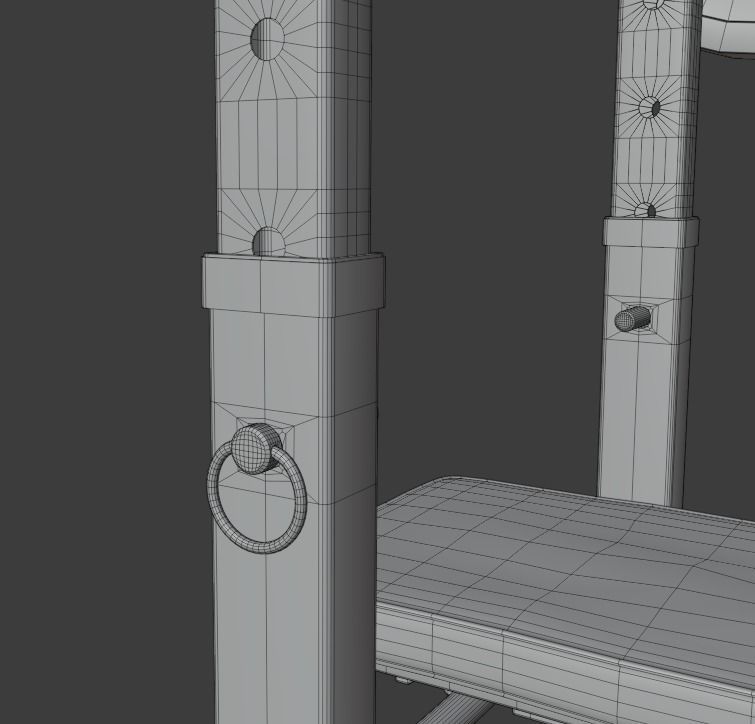Select the ring handle on left post
The width and height of the screenshot is (755, 724).
(x=257, y=497)
